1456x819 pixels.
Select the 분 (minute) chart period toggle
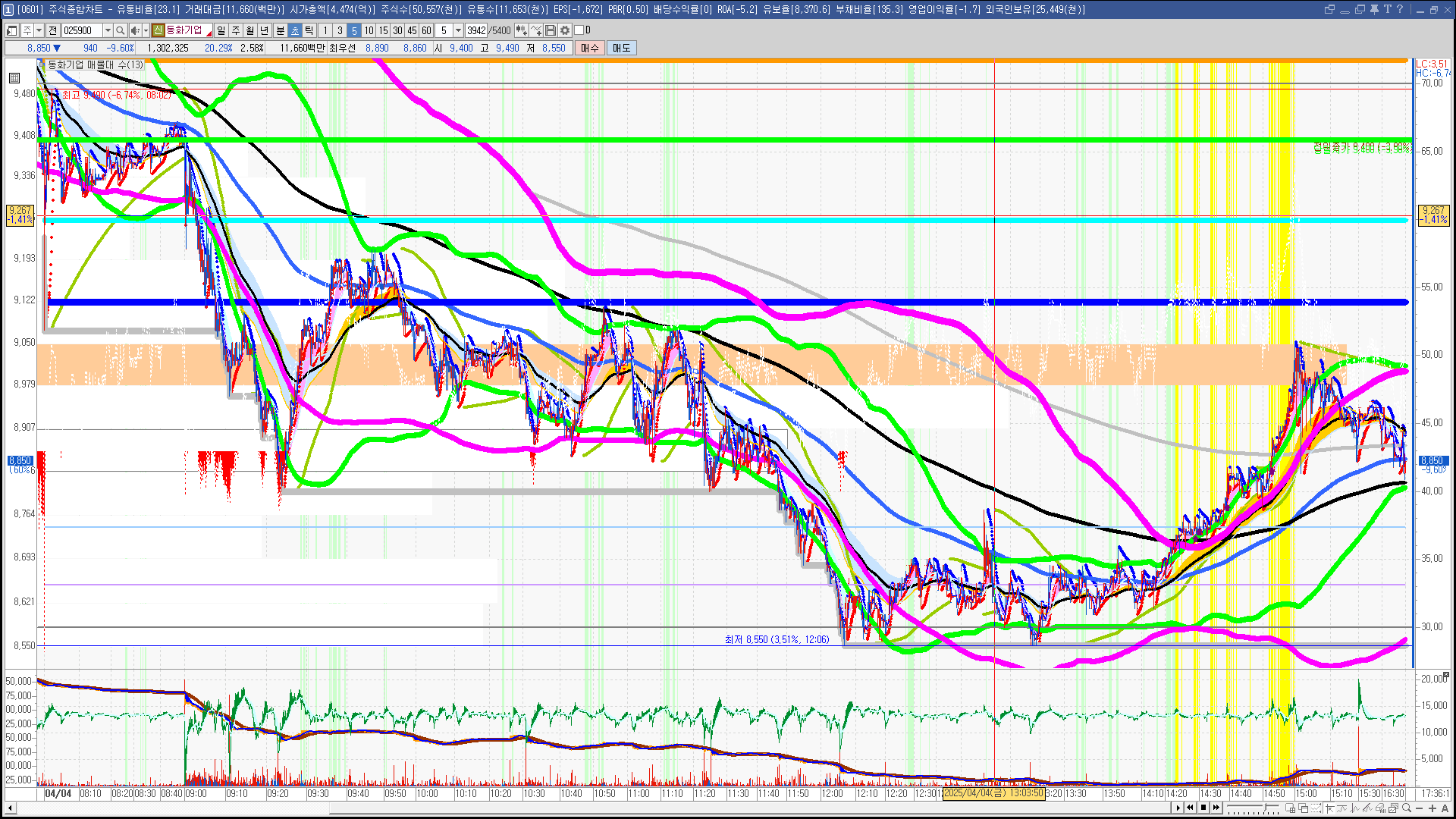point(280,30)
